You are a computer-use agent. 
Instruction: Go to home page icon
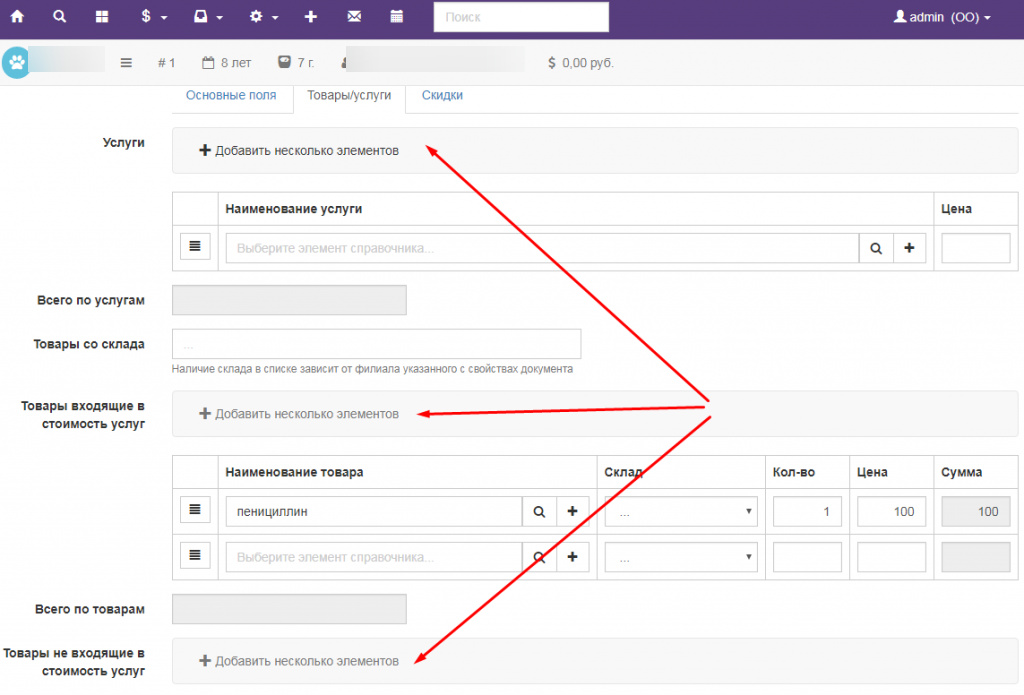tap(18, 16)
